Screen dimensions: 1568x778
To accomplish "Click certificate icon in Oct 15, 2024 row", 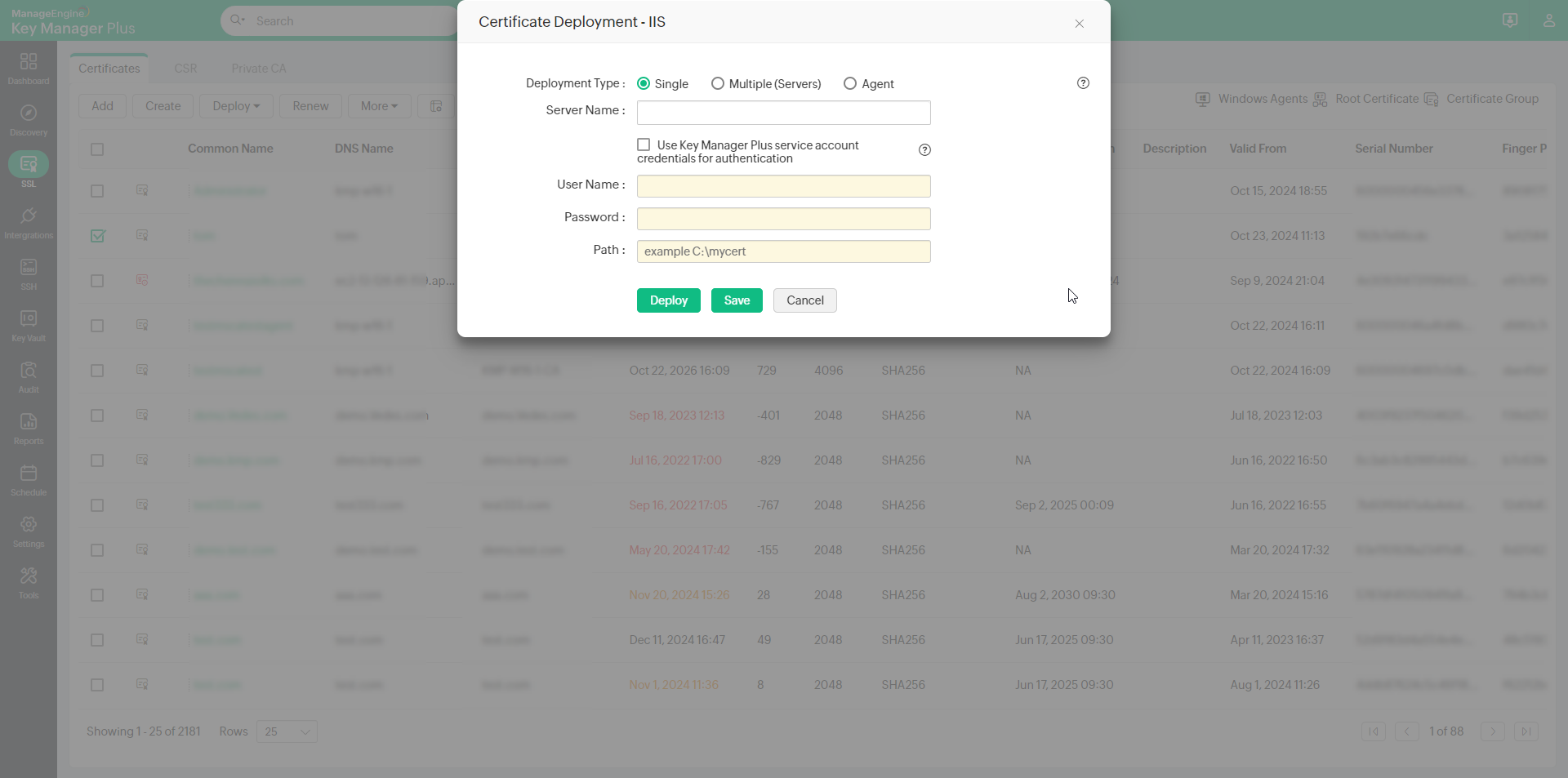I will 142,190.
